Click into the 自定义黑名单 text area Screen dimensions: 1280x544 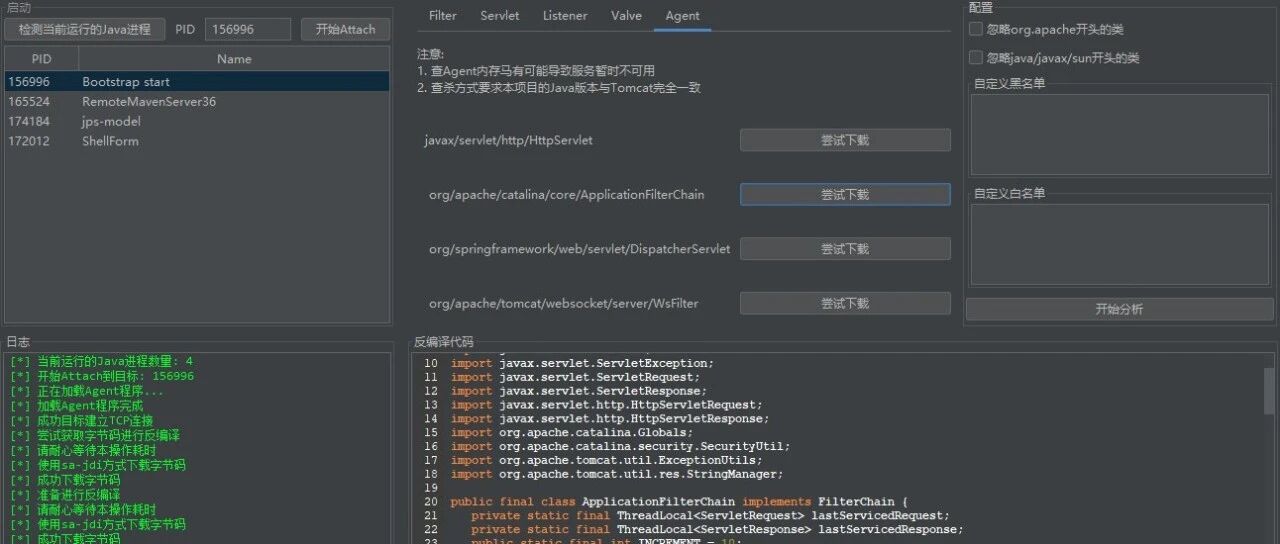pyautogui.click(x=1119, y=135)
